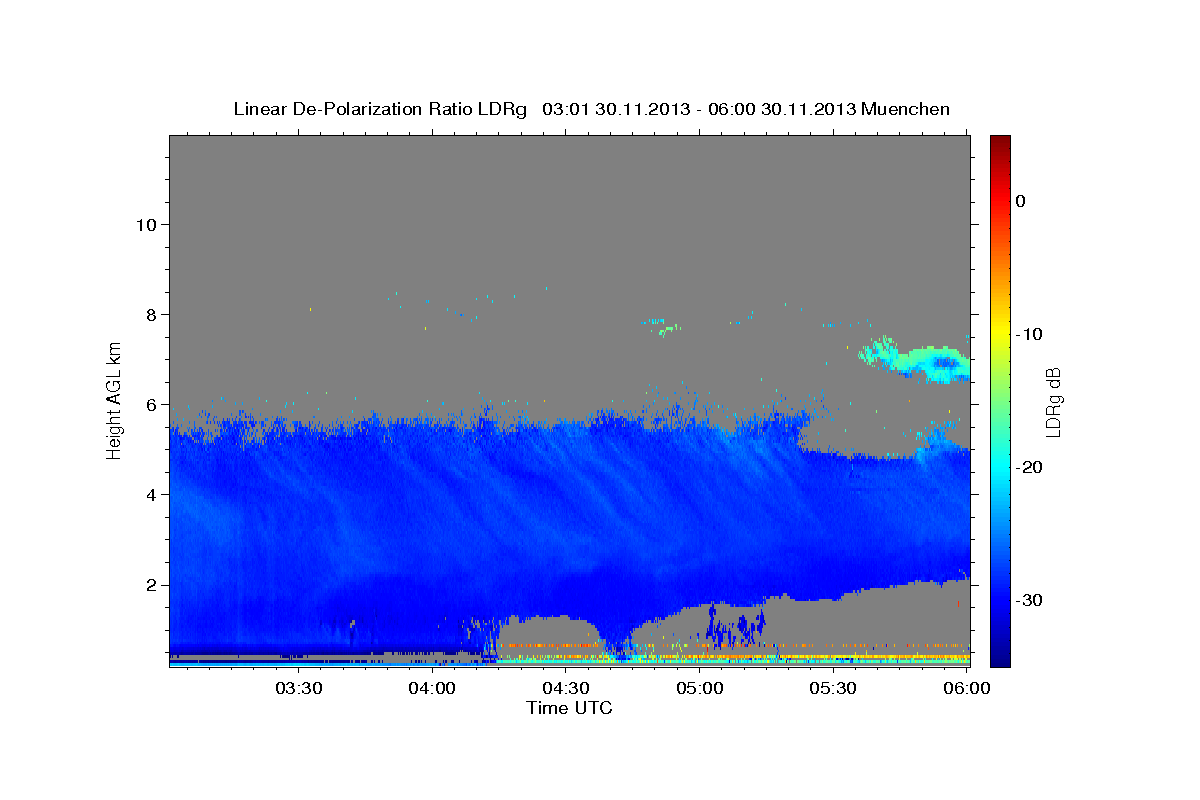Click the 'Time UTC' x-axis label
This screenshot has height=800, width=1200.
tap(569, 708)
